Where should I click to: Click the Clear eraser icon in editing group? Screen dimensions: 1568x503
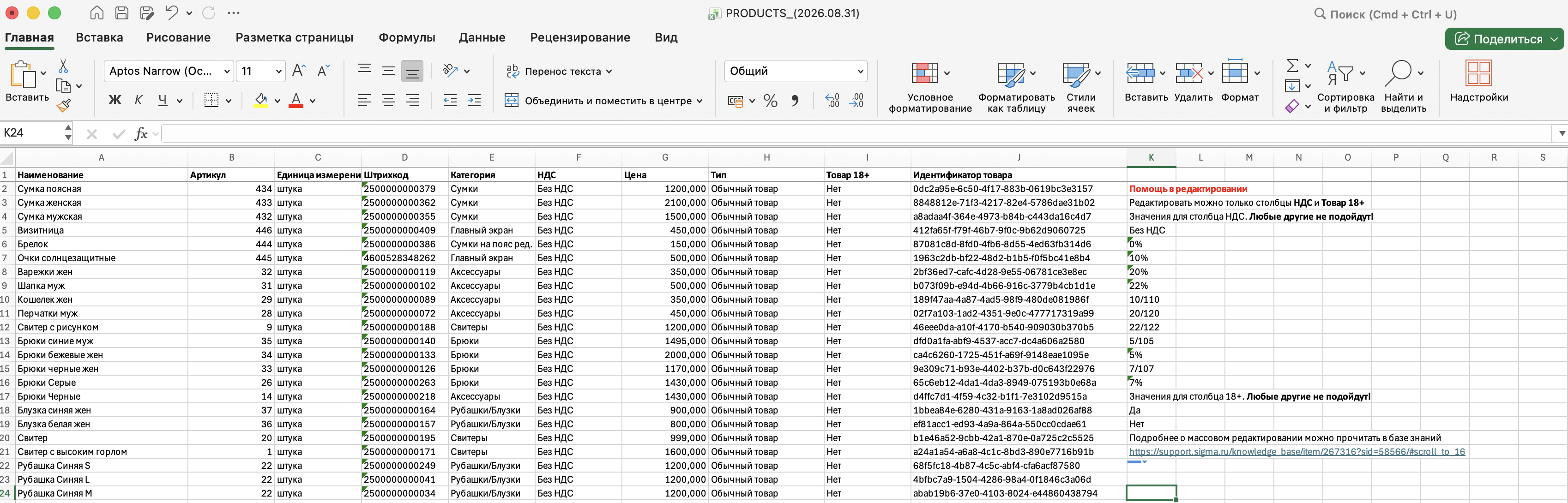[x=1292, y=107]
